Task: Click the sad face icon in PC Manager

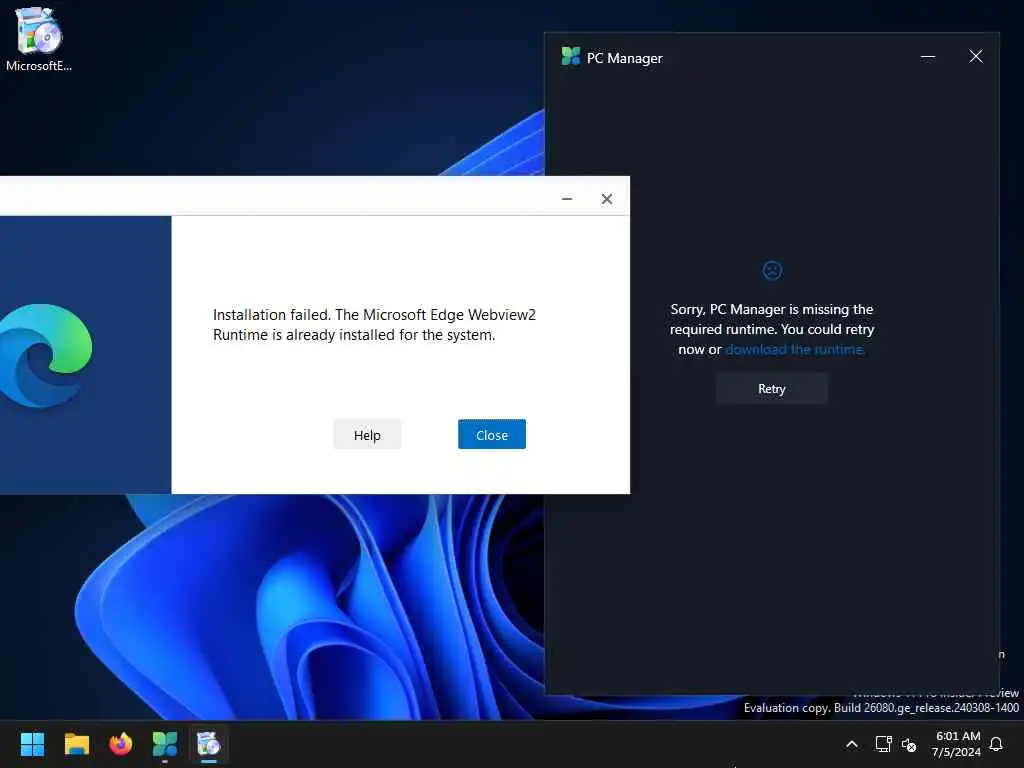Action: 772,270
